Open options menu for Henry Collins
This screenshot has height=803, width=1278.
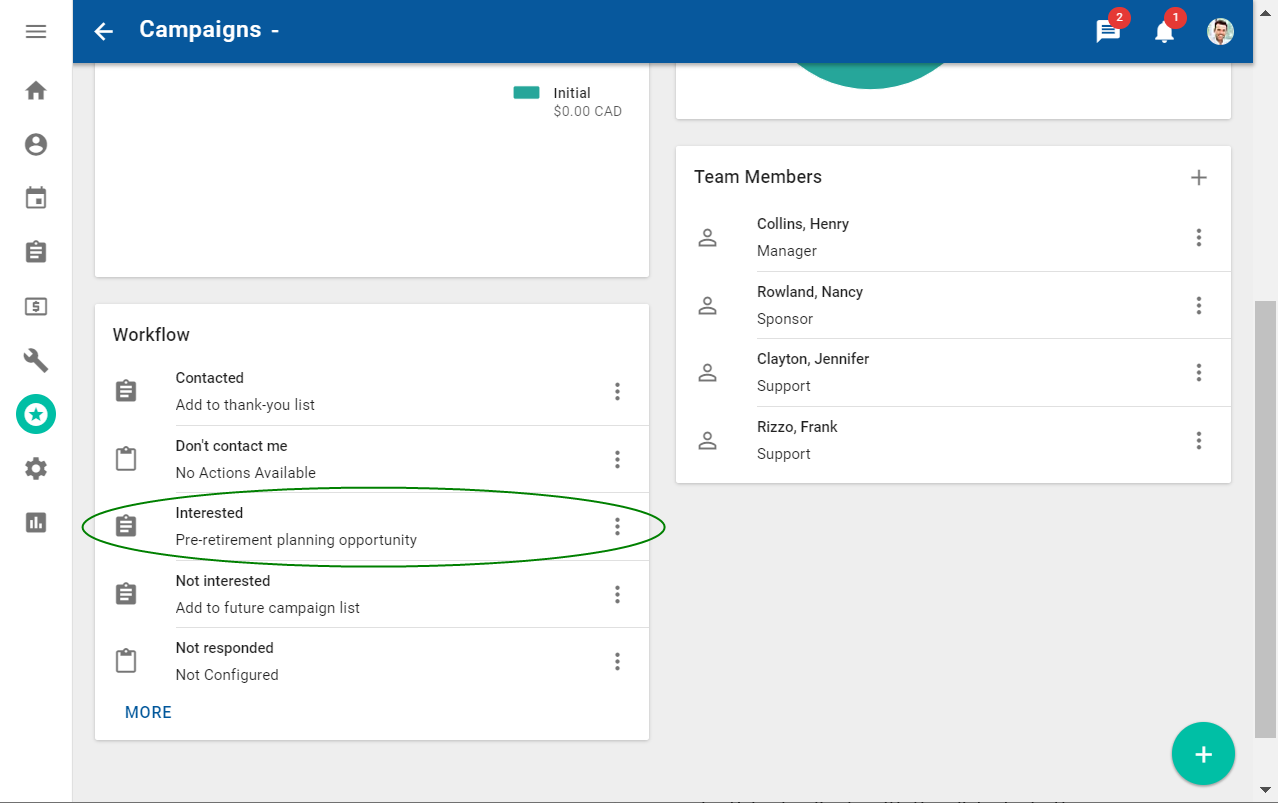(1198, 238)
